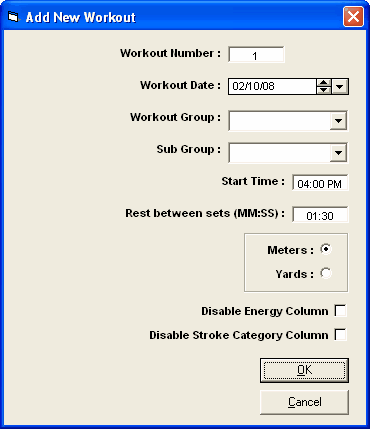Confirm with the OK button

304,370
